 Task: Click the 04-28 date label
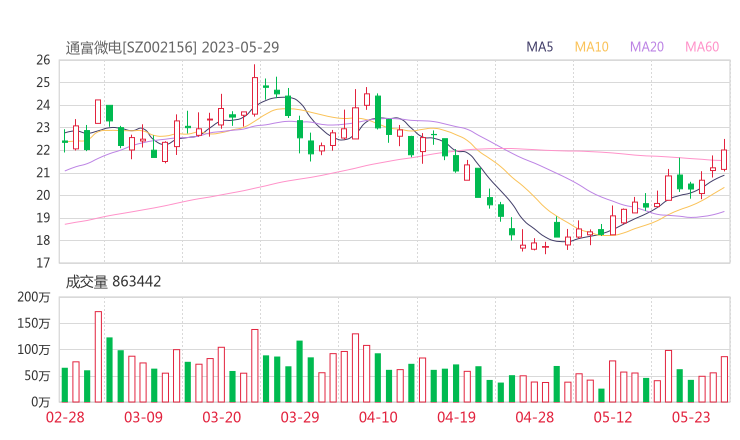click(x=535, y=417)
